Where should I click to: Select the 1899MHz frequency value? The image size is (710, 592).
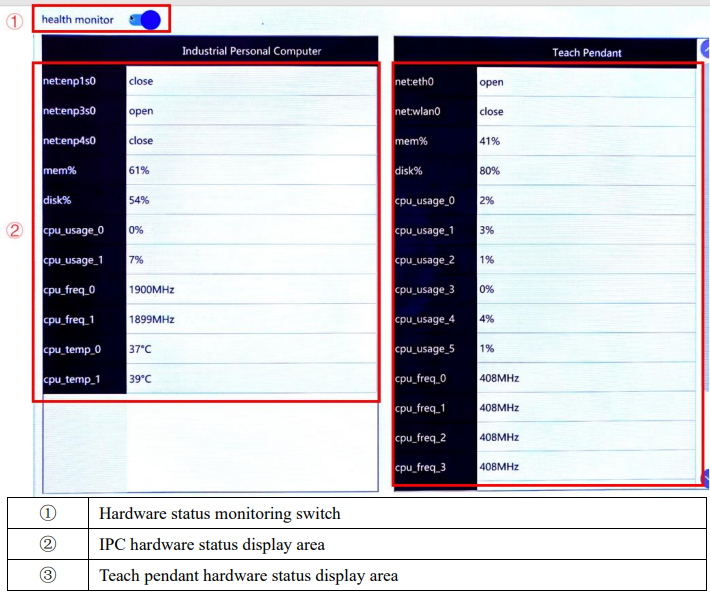pyautogui.click(x=152, y=320)
